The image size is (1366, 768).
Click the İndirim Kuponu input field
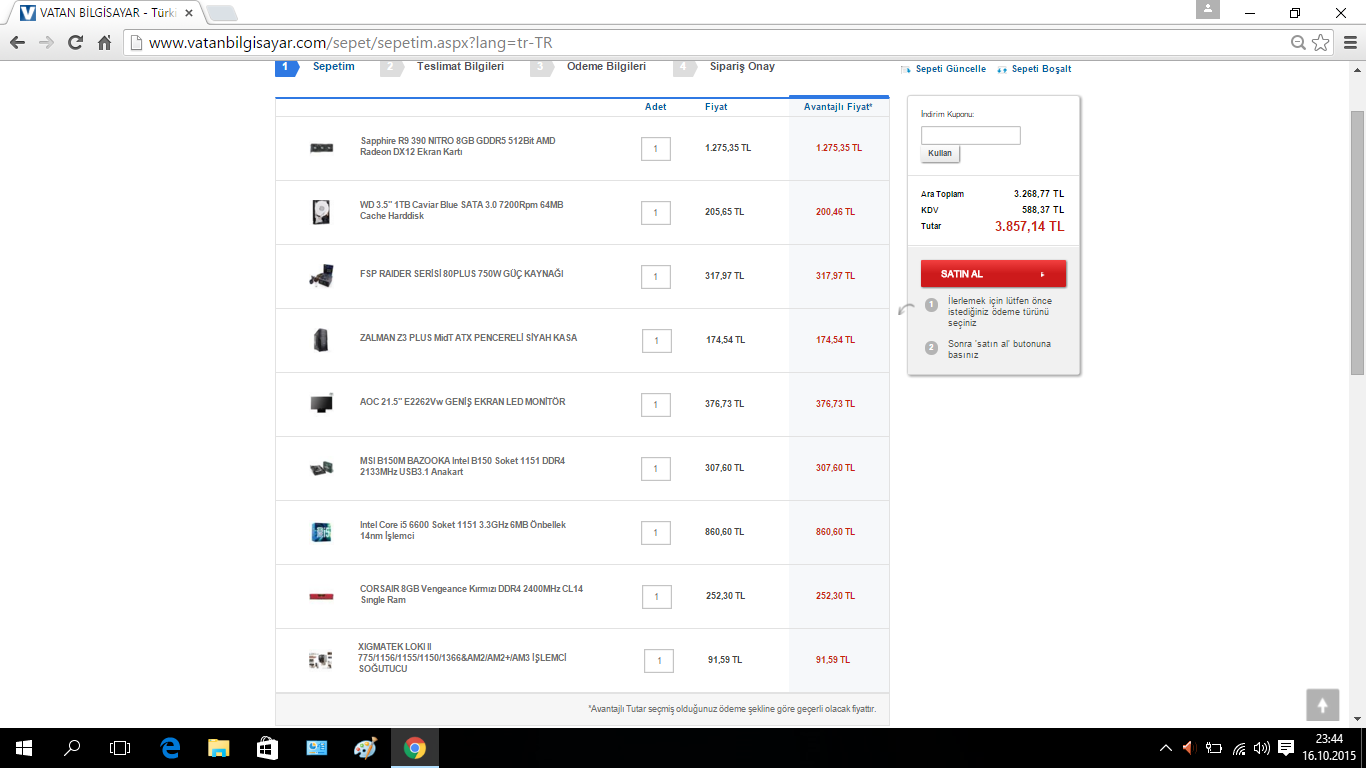tap(970, 135)
